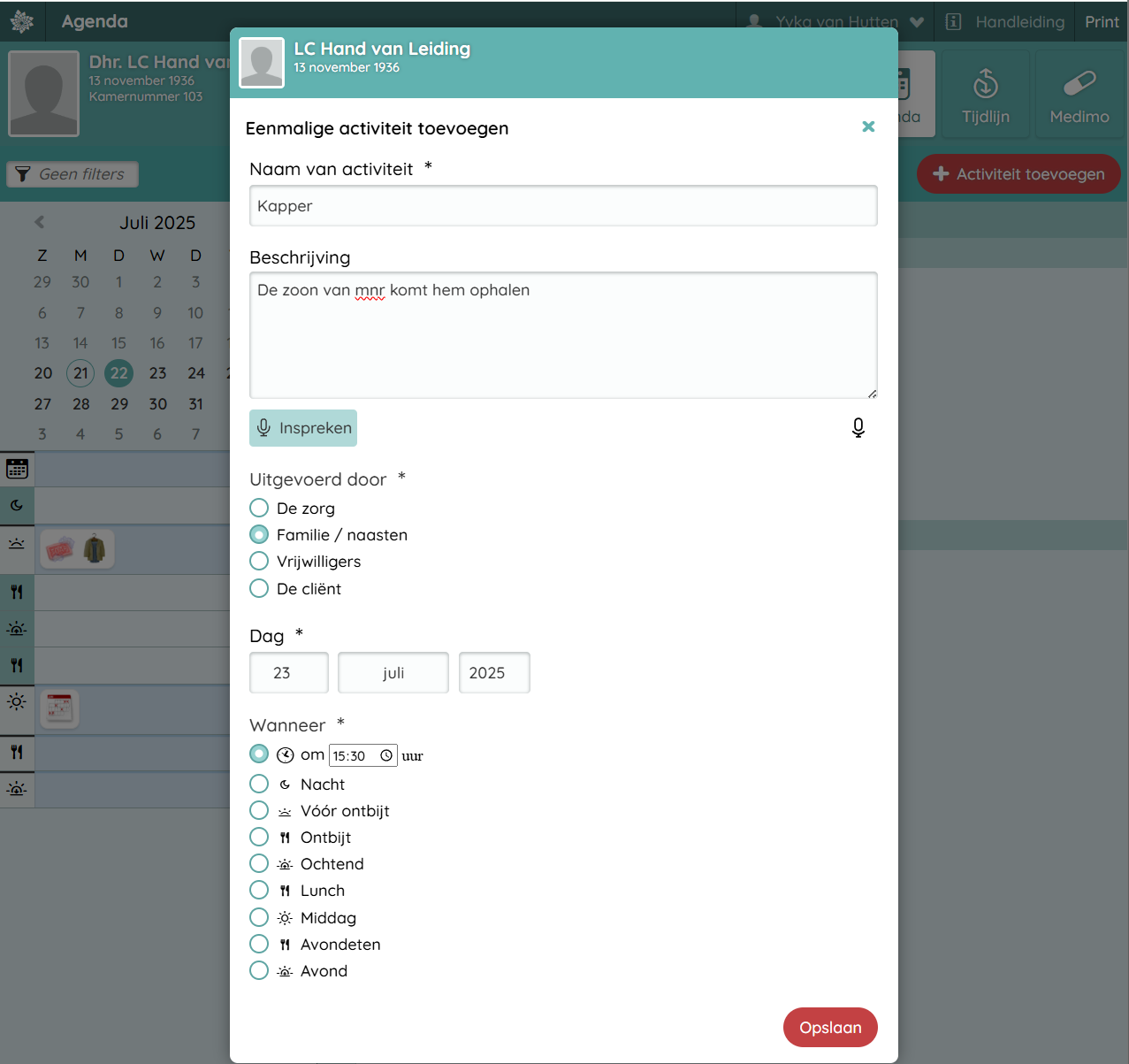
Task: Open the month dropdown showing 'juli'
Action: pyautogui.click(x=393, y=673)
